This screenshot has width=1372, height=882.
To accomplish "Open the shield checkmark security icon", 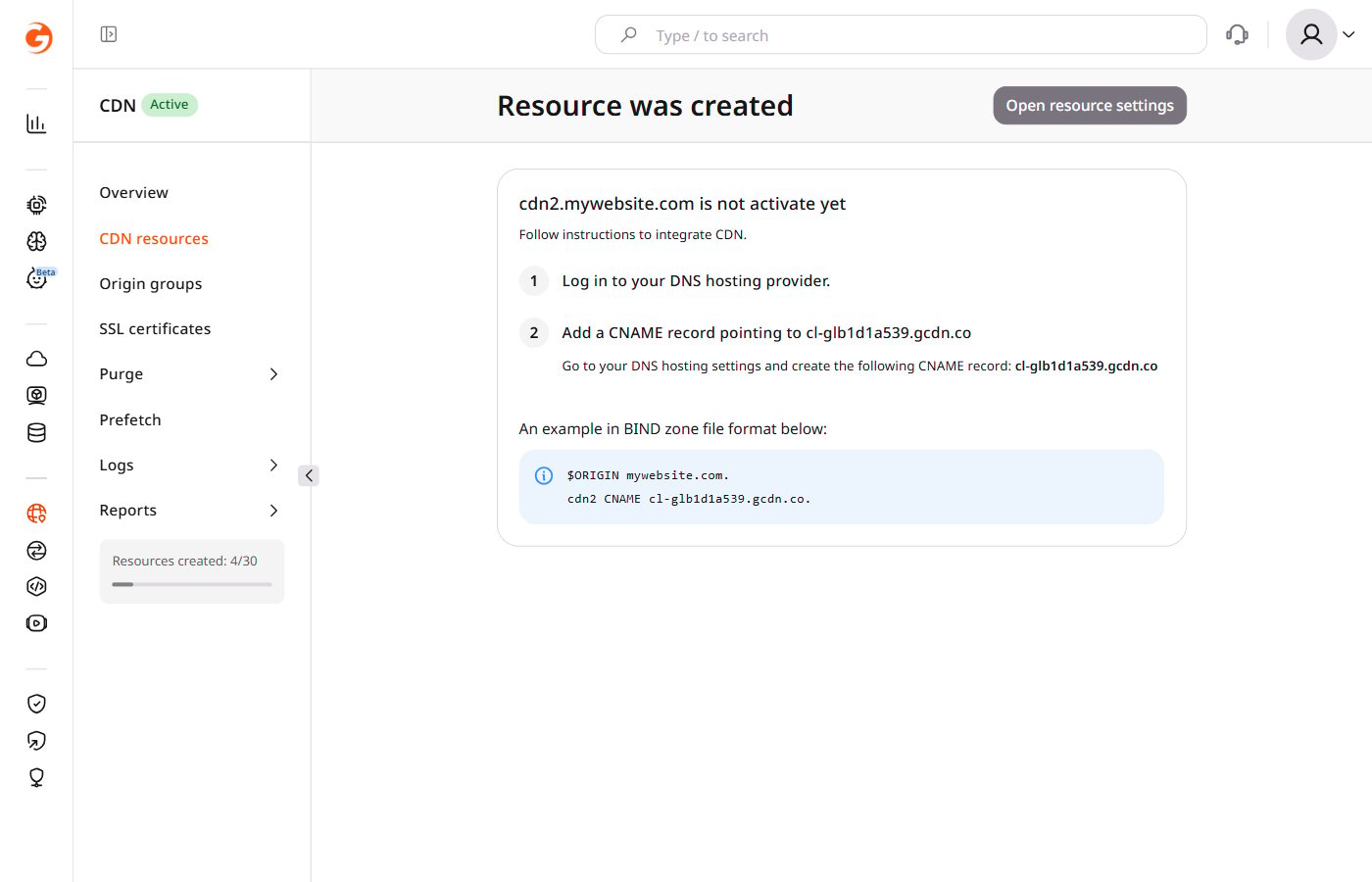I will coord(36,704).
